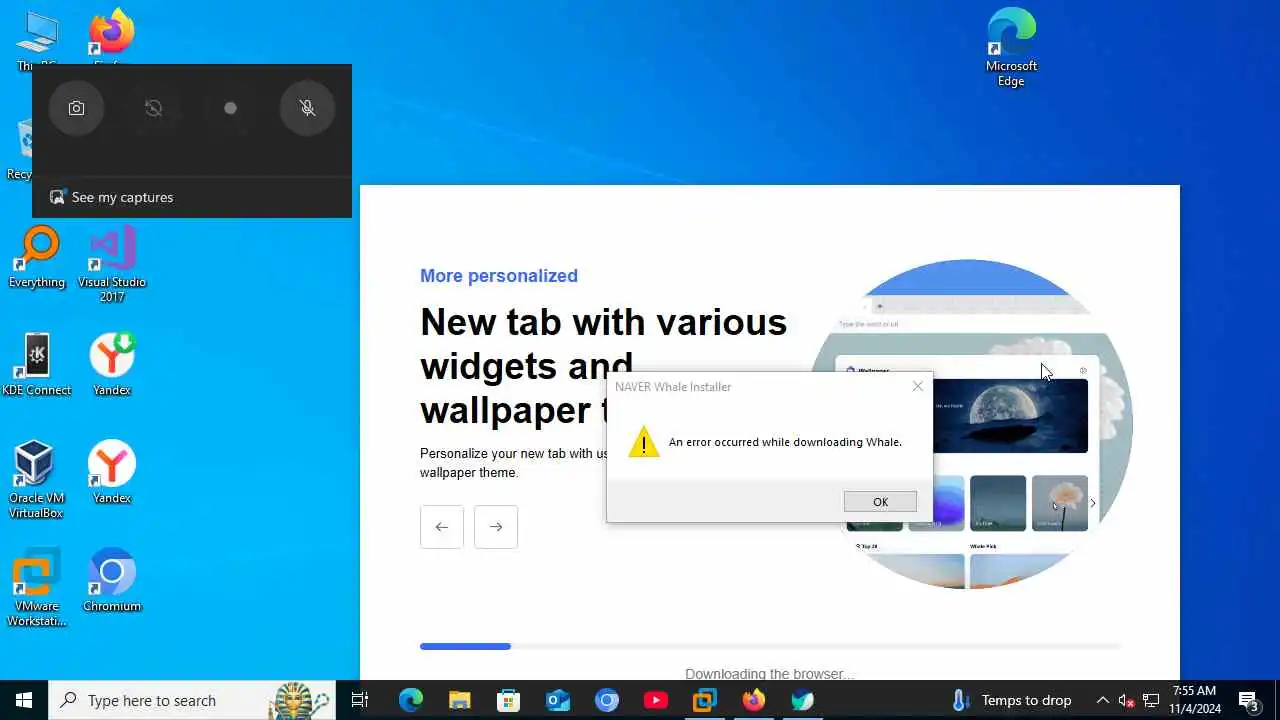This screenshot has width=1280, height=720.
Task: Open the Windows Start menu
Action: coord(24,700)
